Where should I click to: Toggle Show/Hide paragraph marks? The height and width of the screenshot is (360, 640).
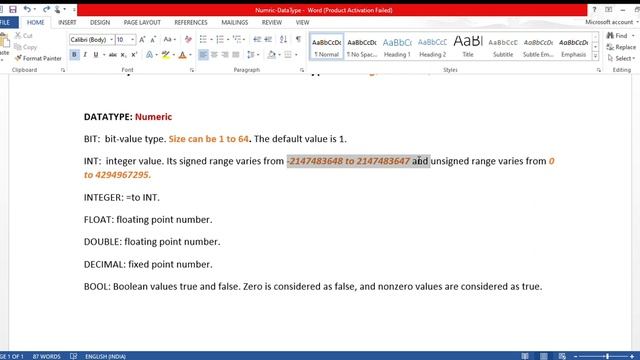[x=298, y=40]
